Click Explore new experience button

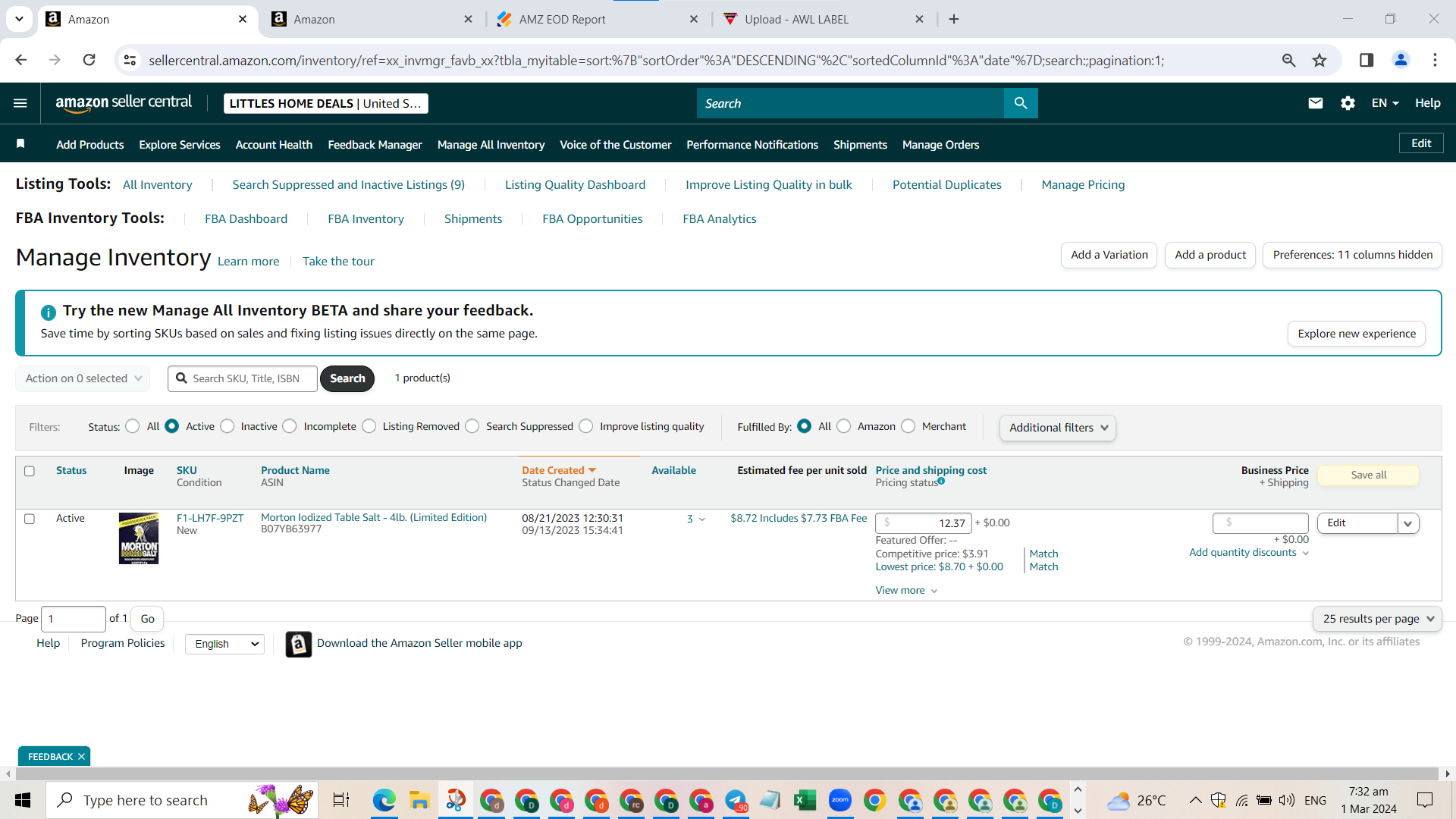(x=1357, y=334)
